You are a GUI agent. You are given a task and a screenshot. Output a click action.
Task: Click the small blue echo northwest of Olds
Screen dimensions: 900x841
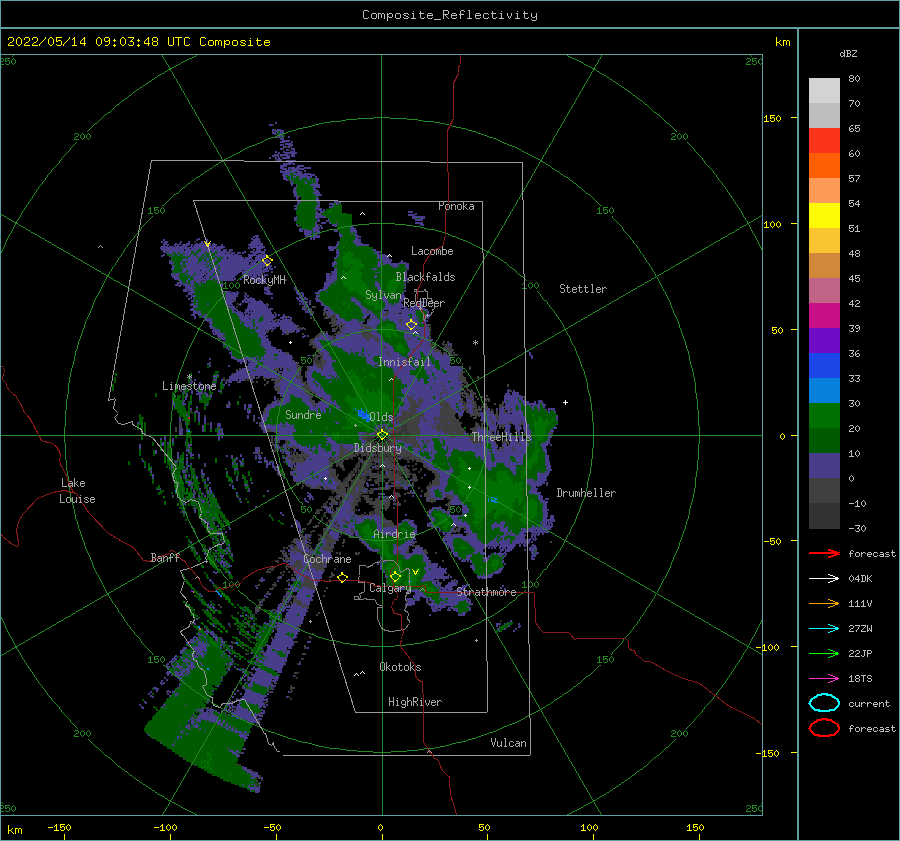coord(363,413)
